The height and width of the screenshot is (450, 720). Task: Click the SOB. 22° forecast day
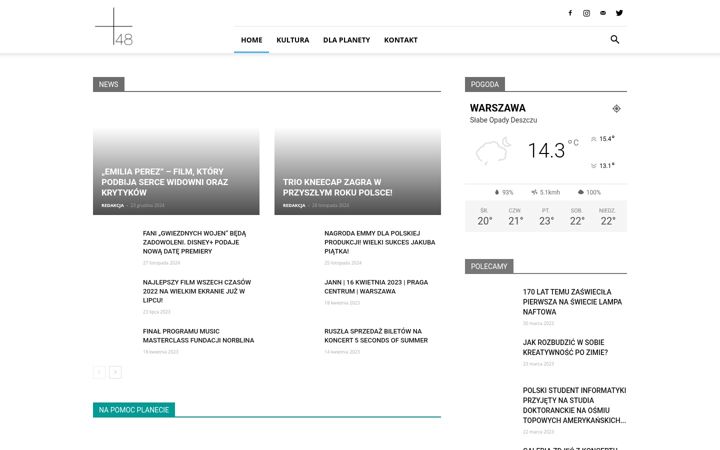coord(577,216)
